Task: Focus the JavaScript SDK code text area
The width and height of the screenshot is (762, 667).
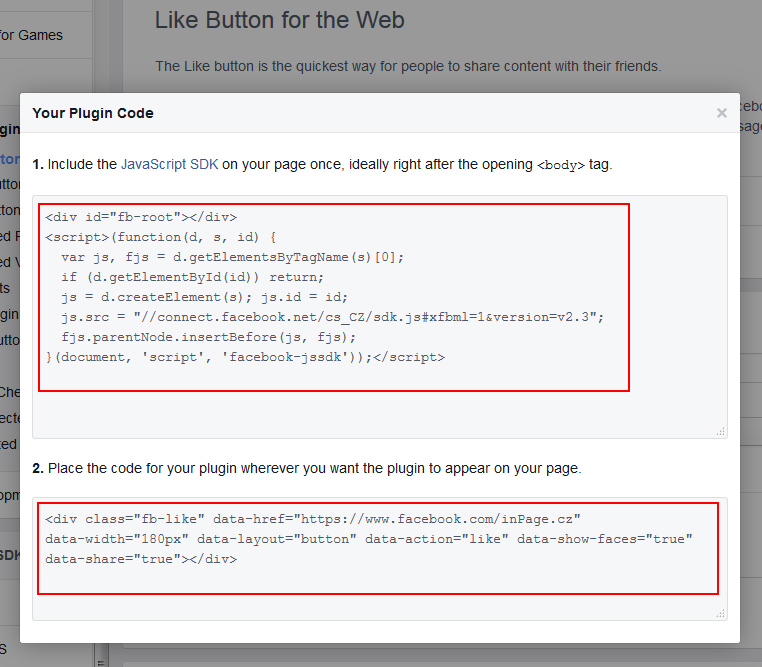Action: tap(379, 410)
